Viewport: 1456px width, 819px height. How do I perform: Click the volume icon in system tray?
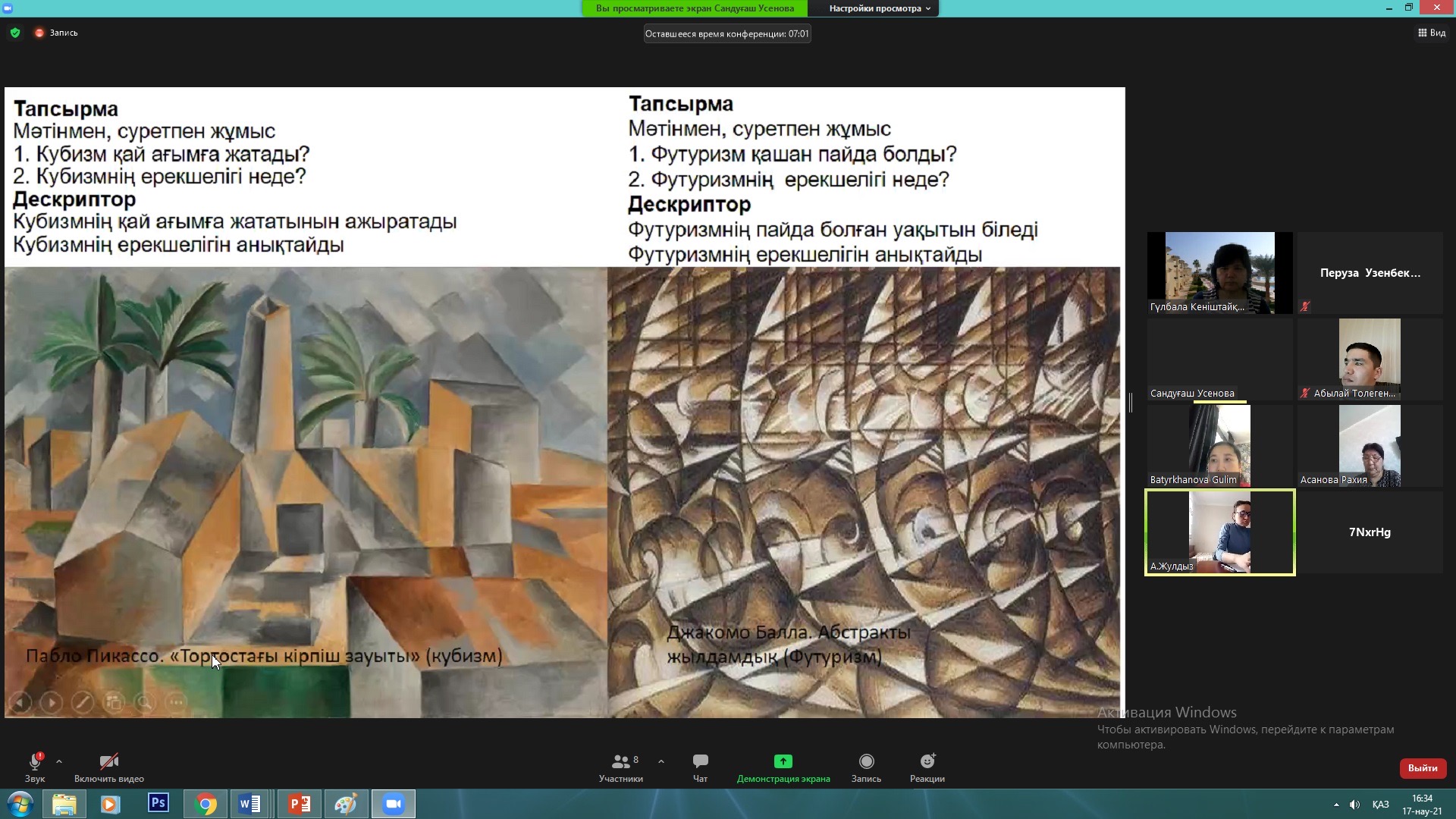point(1355,805)
